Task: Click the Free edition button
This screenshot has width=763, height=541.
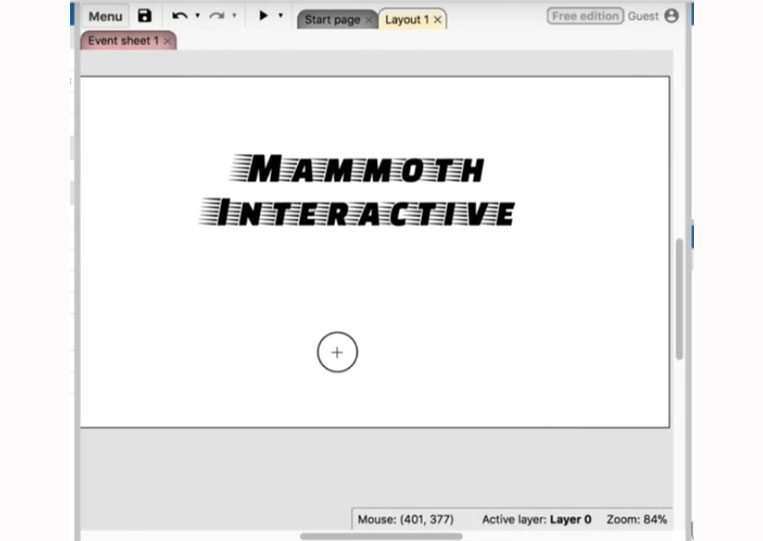Action: coord(585,16)
